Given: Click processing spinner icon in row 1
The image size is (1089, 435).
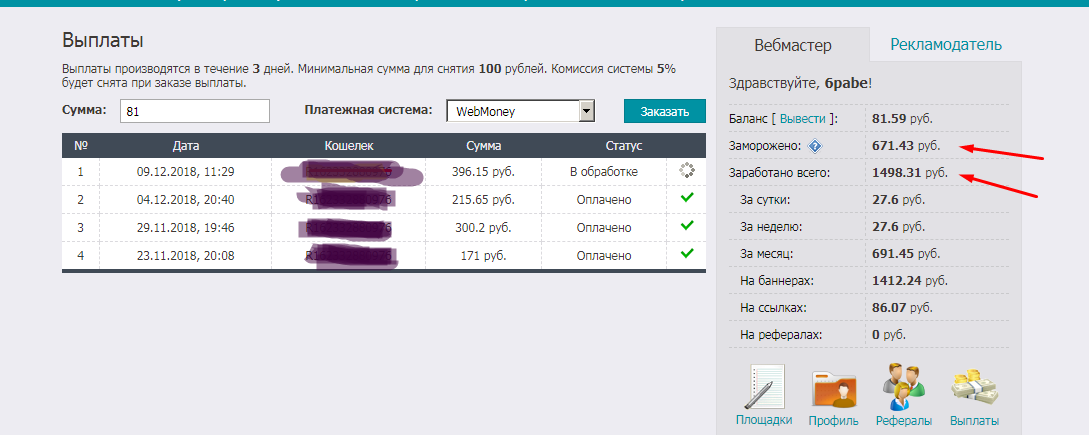Looking at the screenshot, I should click(686, 170).
